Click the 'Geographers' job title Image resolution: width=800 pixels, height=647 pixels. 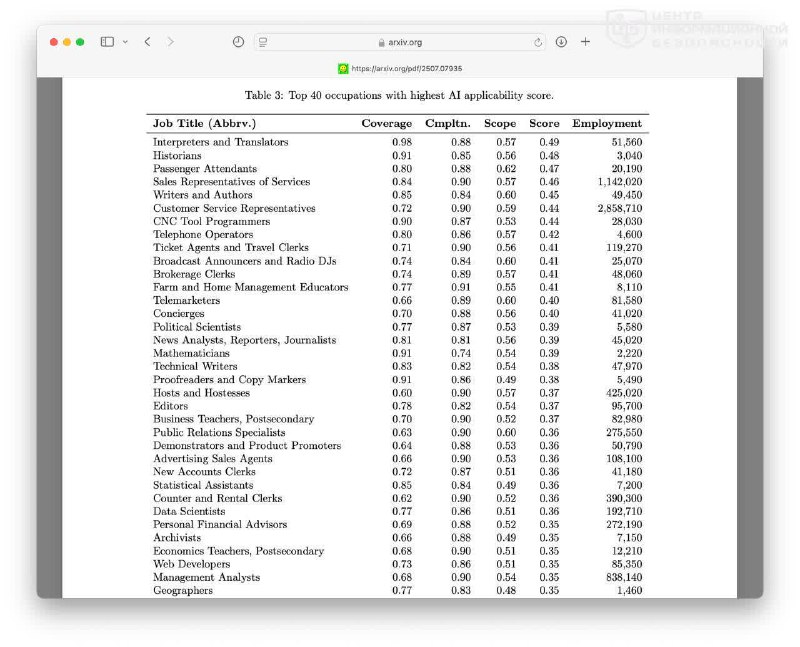coord(183,591)
